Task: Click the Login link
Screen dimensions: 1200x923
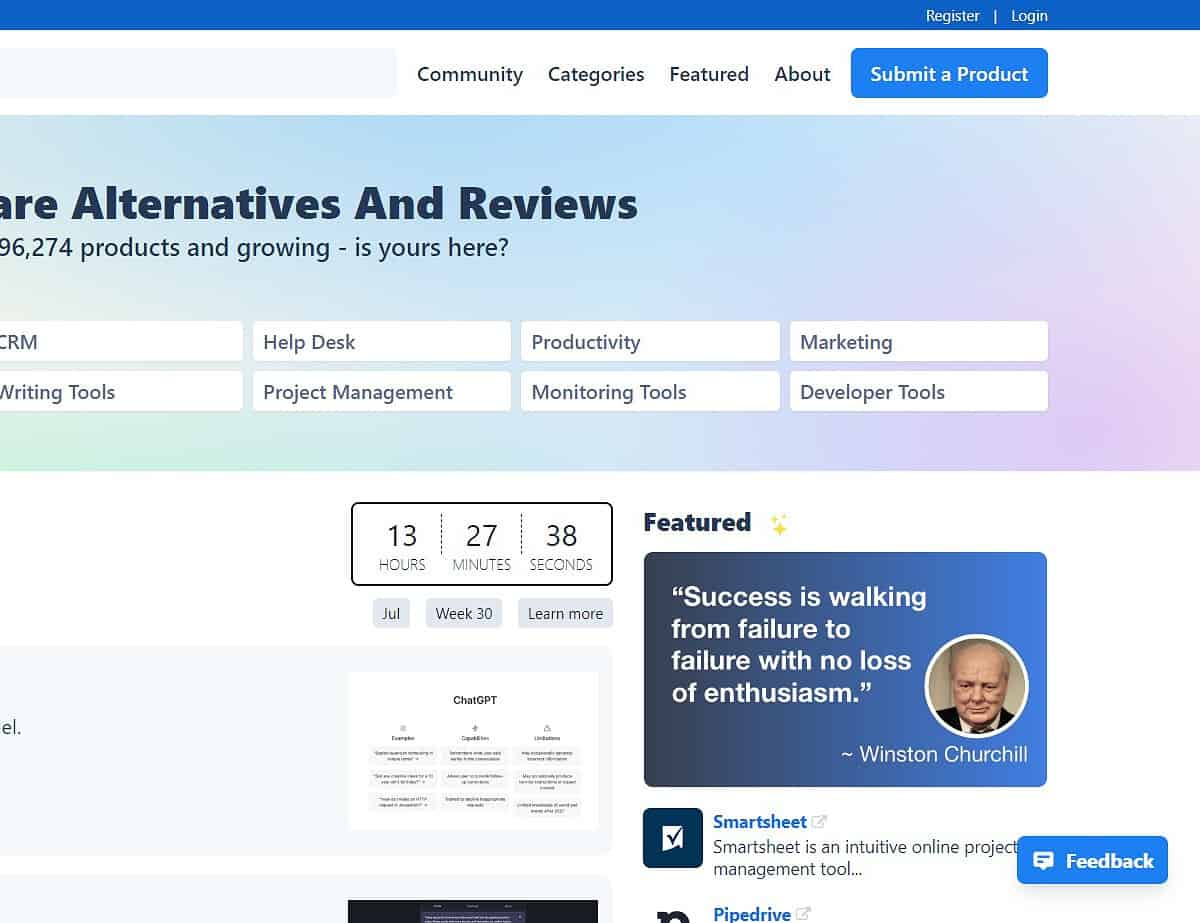Action: pos(1029,16)
